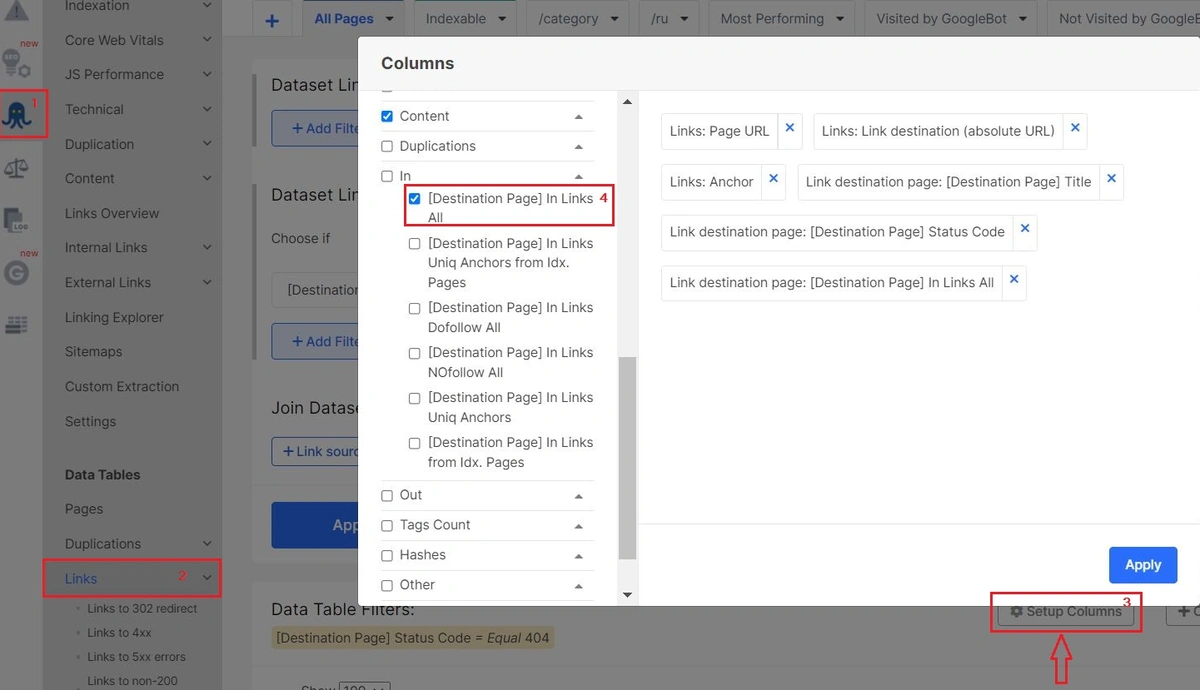Expand the 'Out' column group arrow

coord(579,496)
